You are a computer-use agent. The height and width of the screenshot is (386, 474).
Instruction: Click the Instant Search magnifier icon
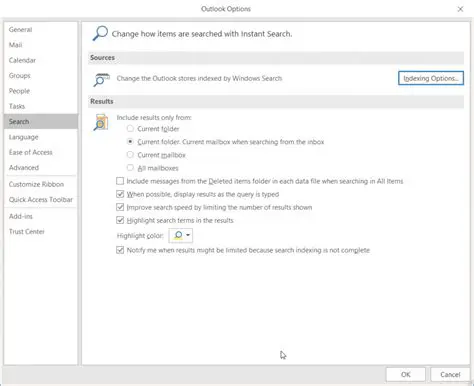point(100,33)
